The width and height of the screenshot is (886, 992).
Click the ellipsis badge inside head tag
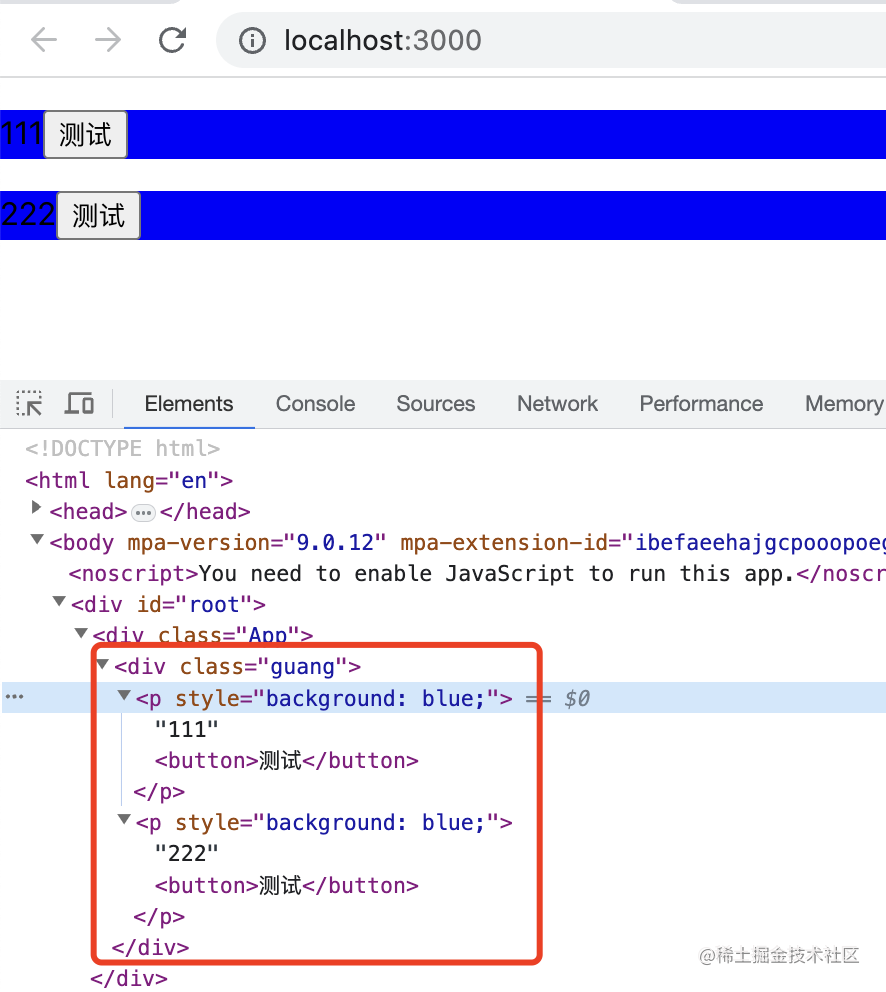pos(143,512)
